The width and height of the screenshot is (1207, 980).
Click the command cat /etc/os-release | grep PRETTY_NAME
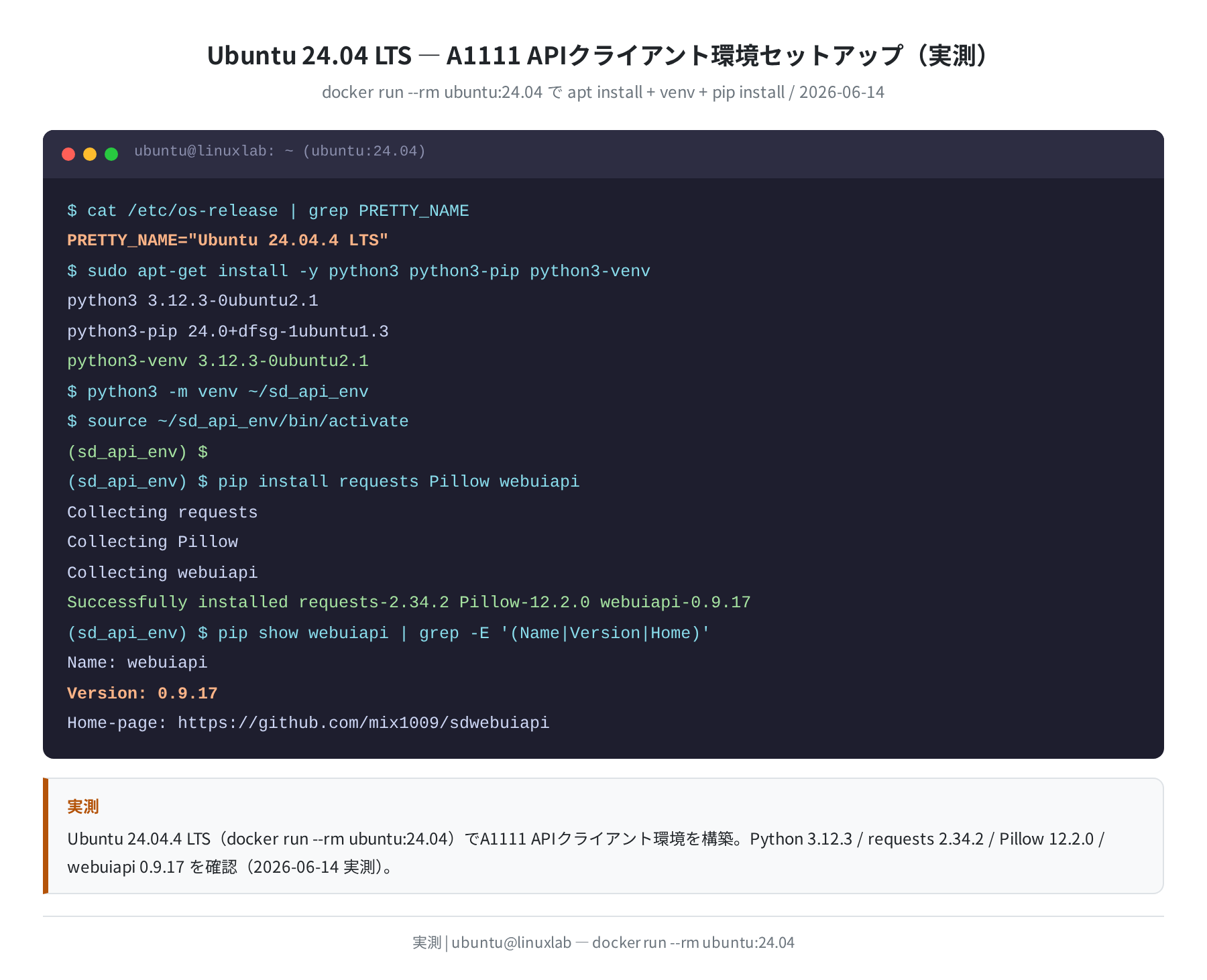pyautogui.click(x=268, y=211)
